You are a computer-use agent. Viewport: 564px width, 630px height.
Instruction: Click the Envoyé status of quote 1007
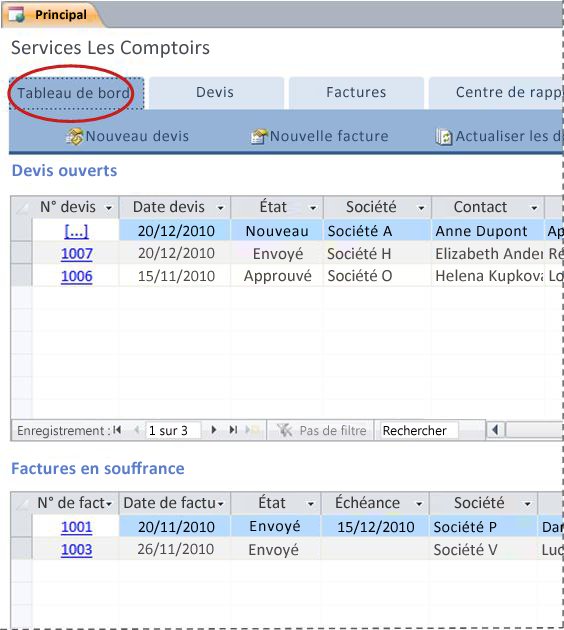pos(277,254)
